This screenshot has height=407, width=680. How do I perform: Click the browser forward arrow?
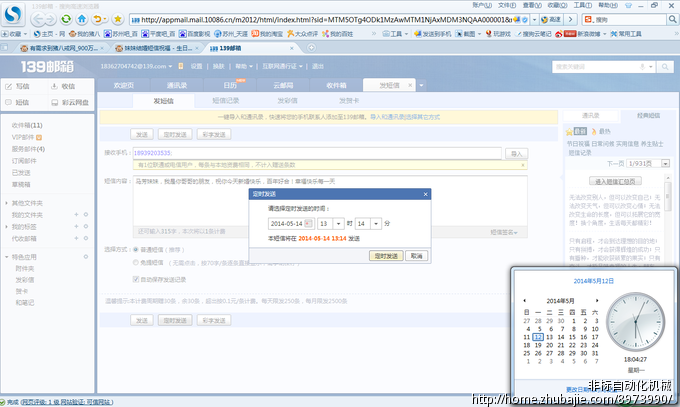50,19
